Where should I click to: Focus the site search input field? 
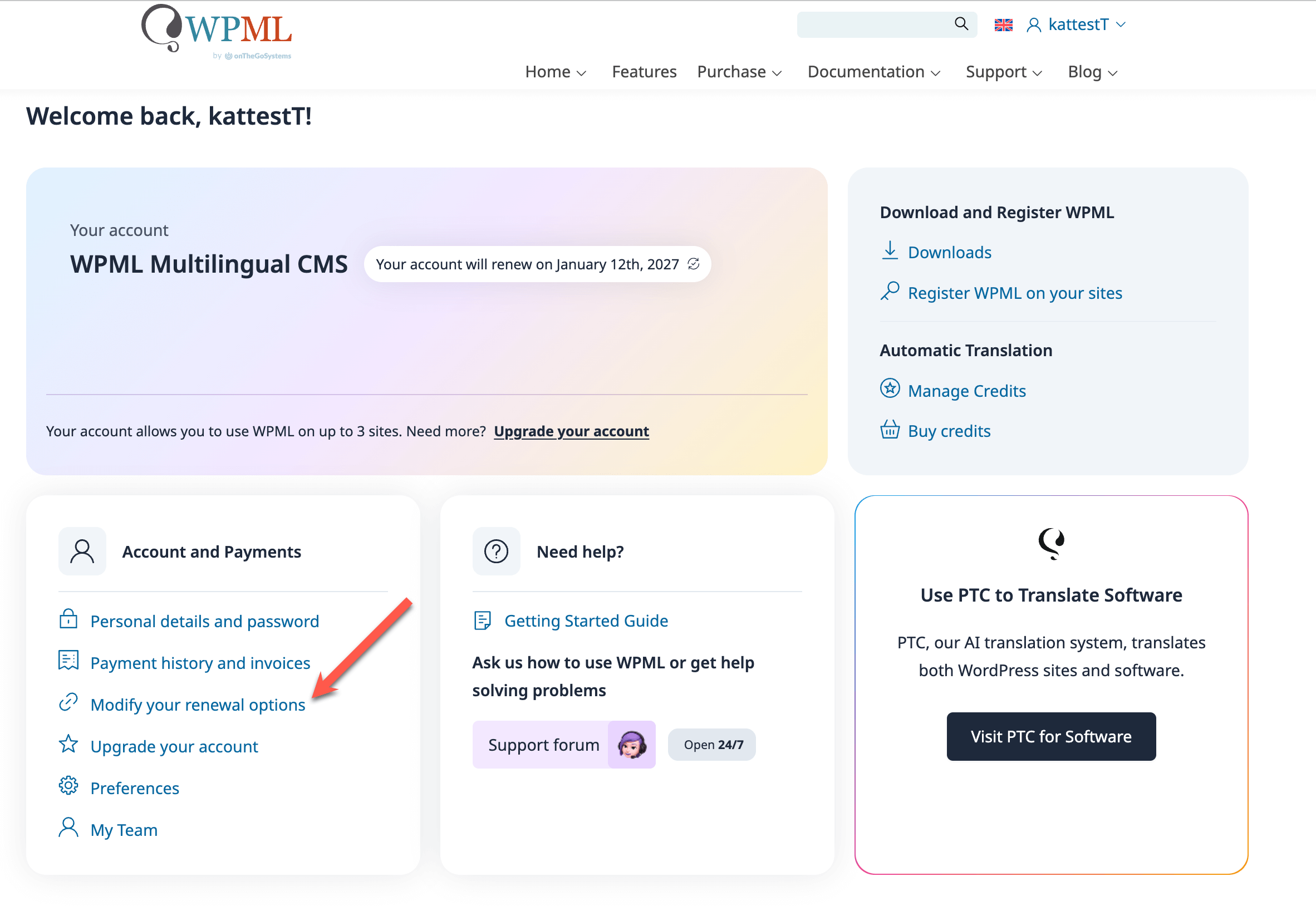tap(875, 24)
